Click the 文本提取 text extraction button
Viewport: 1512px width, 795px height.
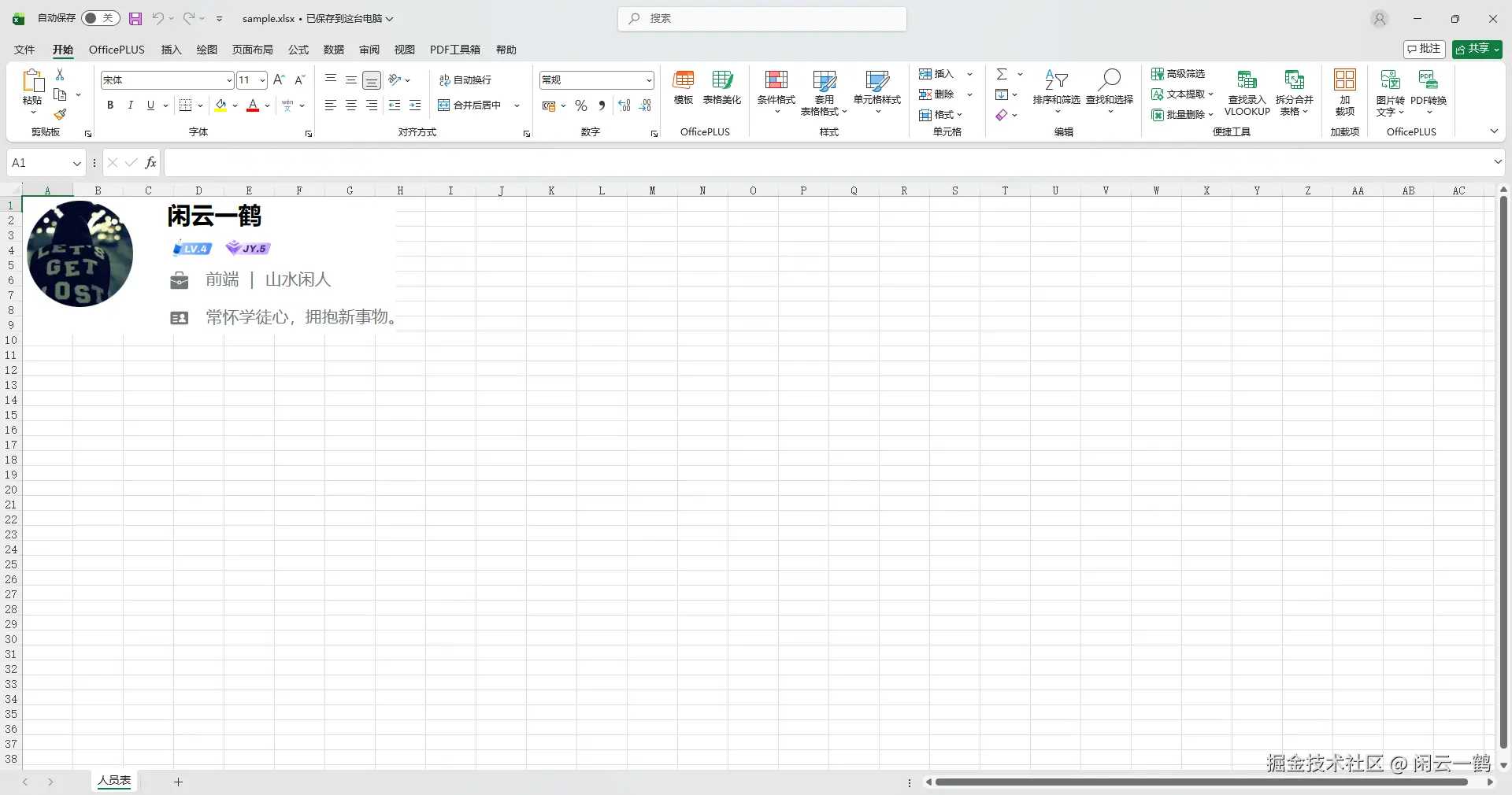1182,94
